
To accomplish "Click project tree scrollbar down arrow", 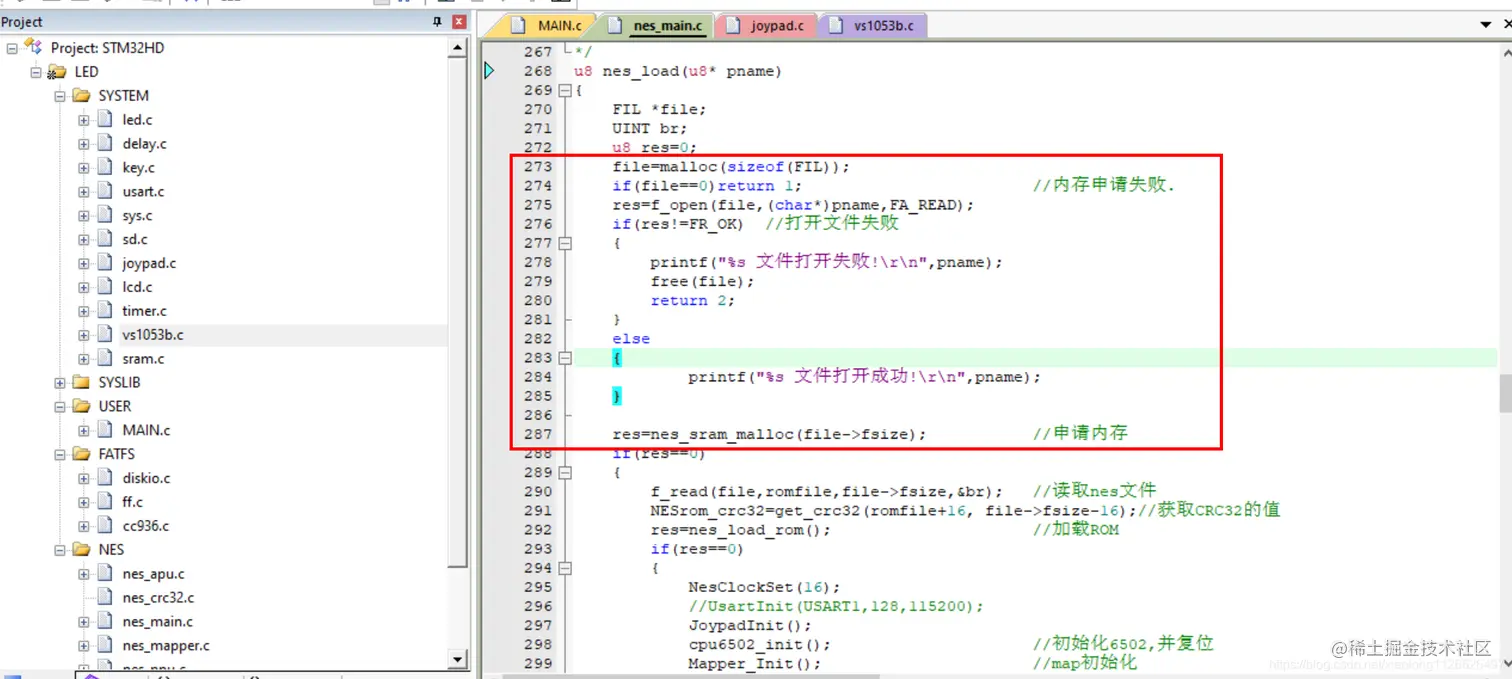I will (458, 659).
